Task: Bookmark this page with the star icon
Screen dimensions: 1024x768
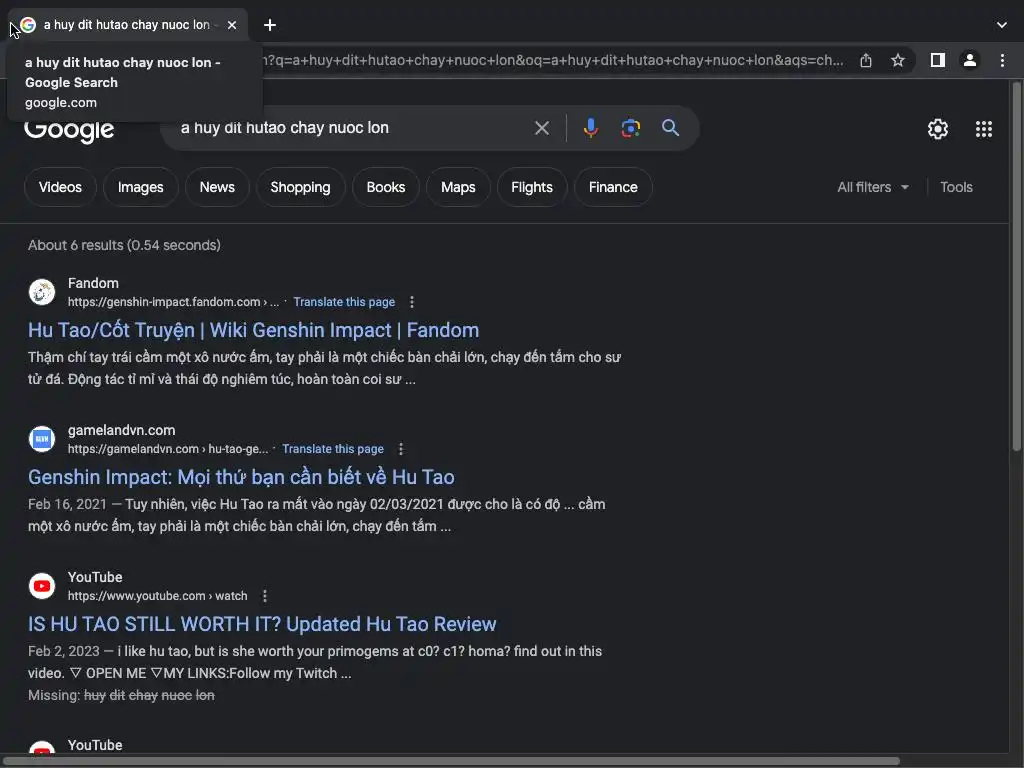Action: tap(898, 60)
